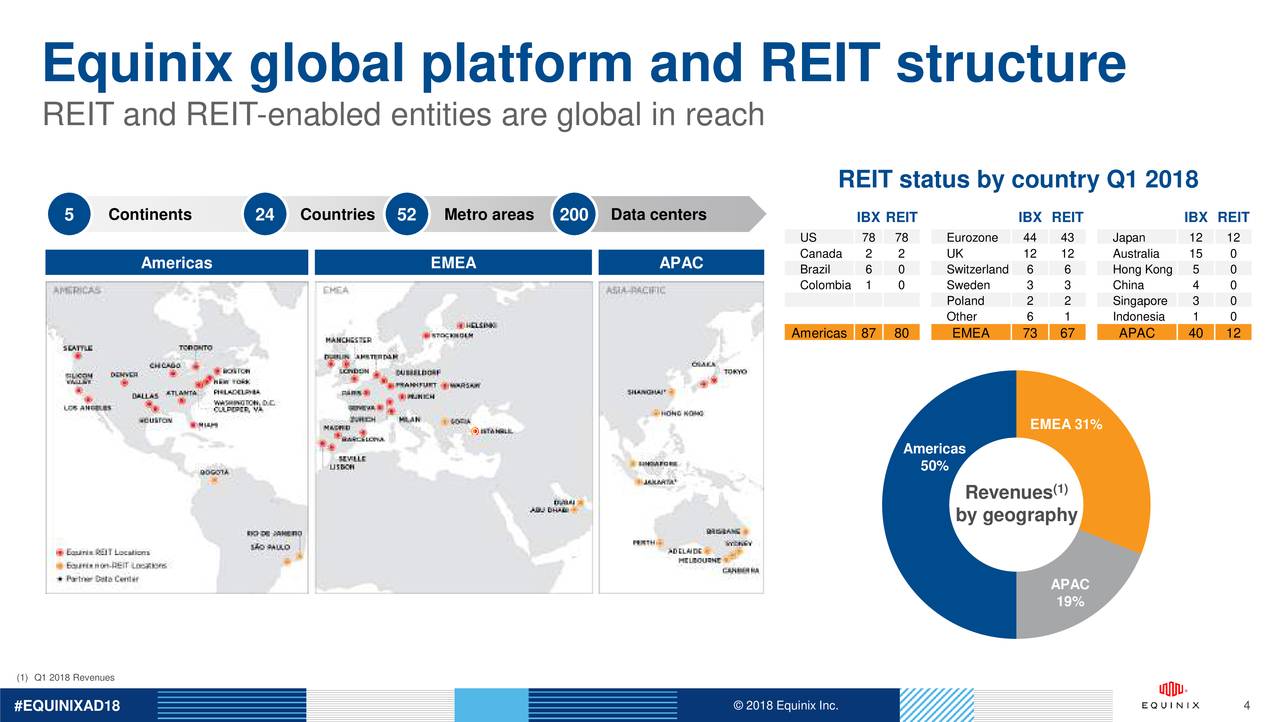Click the Sydney label on APAC map
Image resolution: width=1280 pixels, height=722 pixels.
(737, 543)
